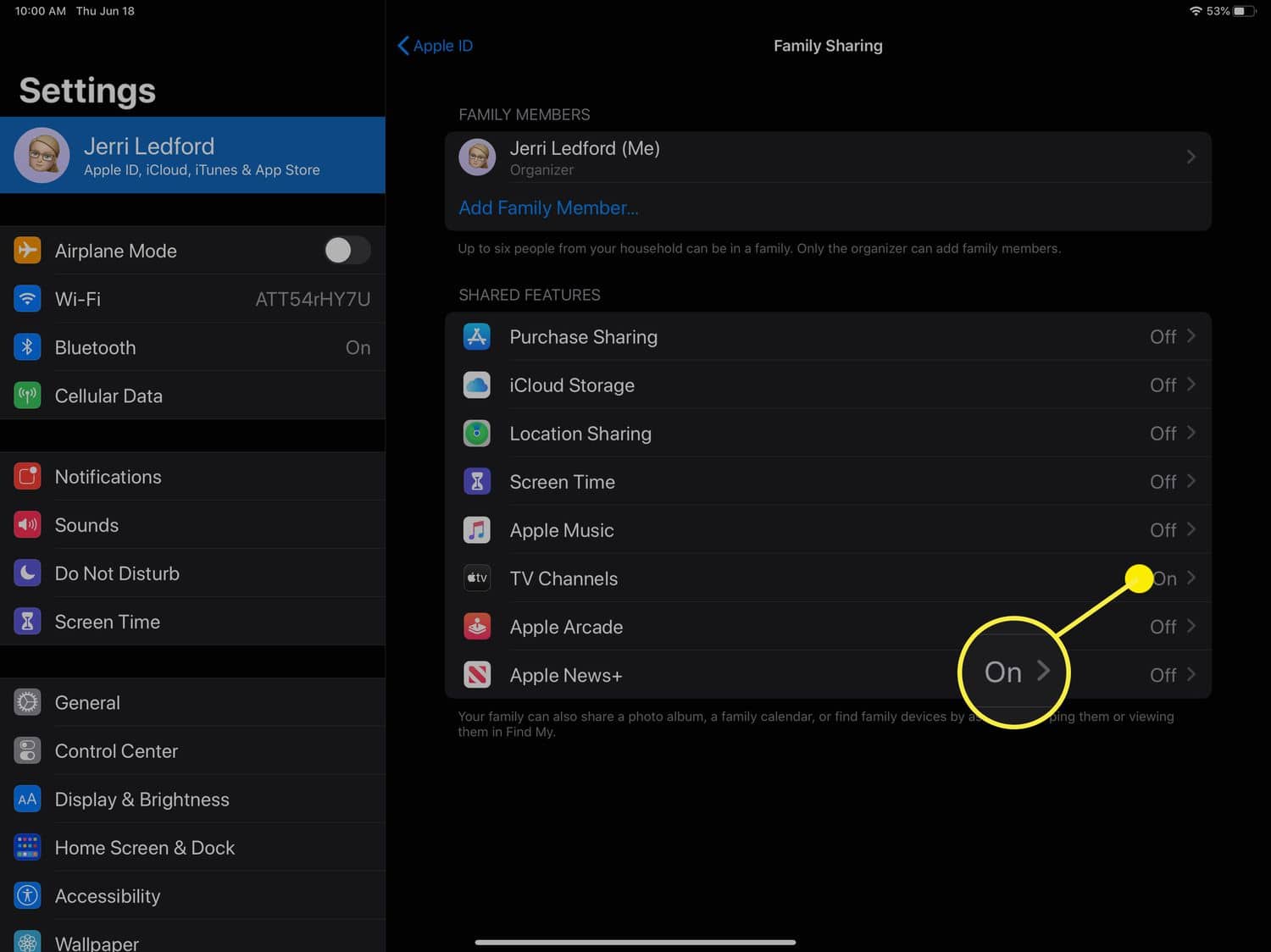Tap the Bluetooth icon in sidebar
1271x952 pixels.
(27, 347)
